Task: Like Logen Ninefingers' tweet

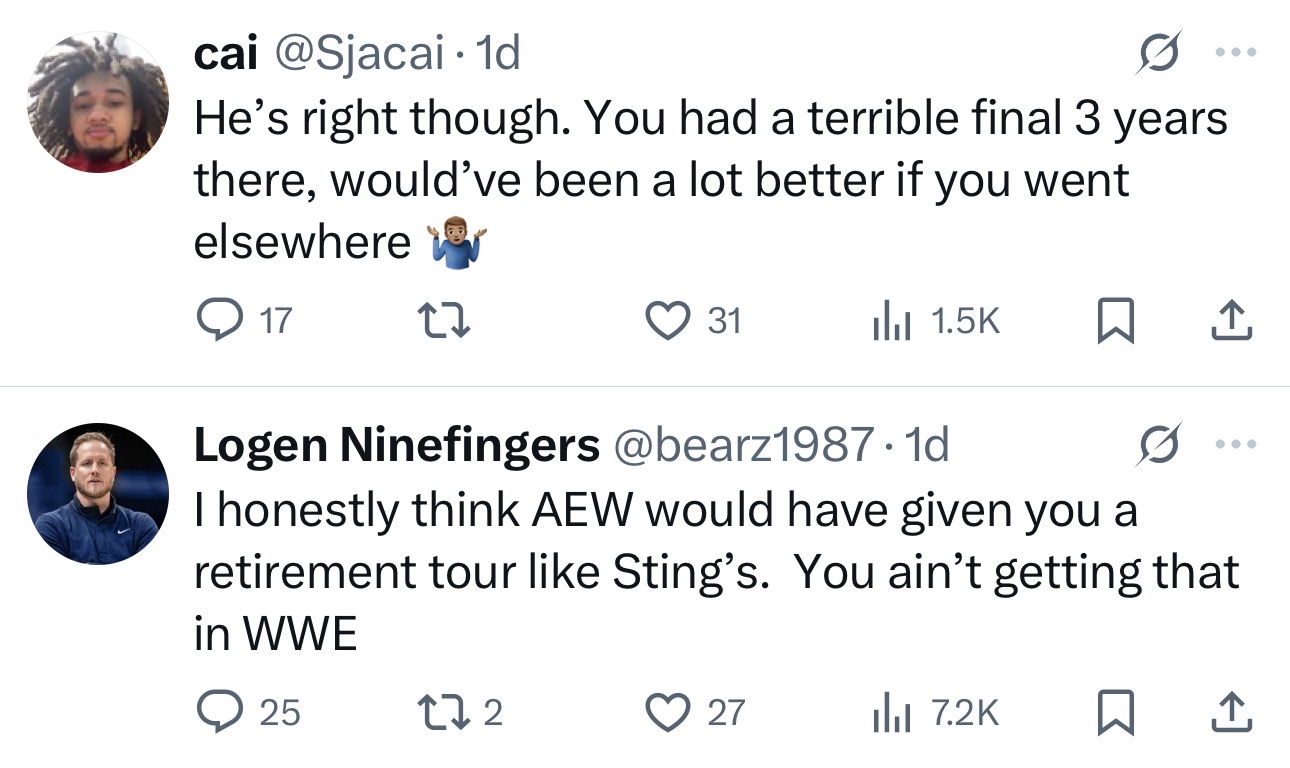Action: (x=665, y=711)
